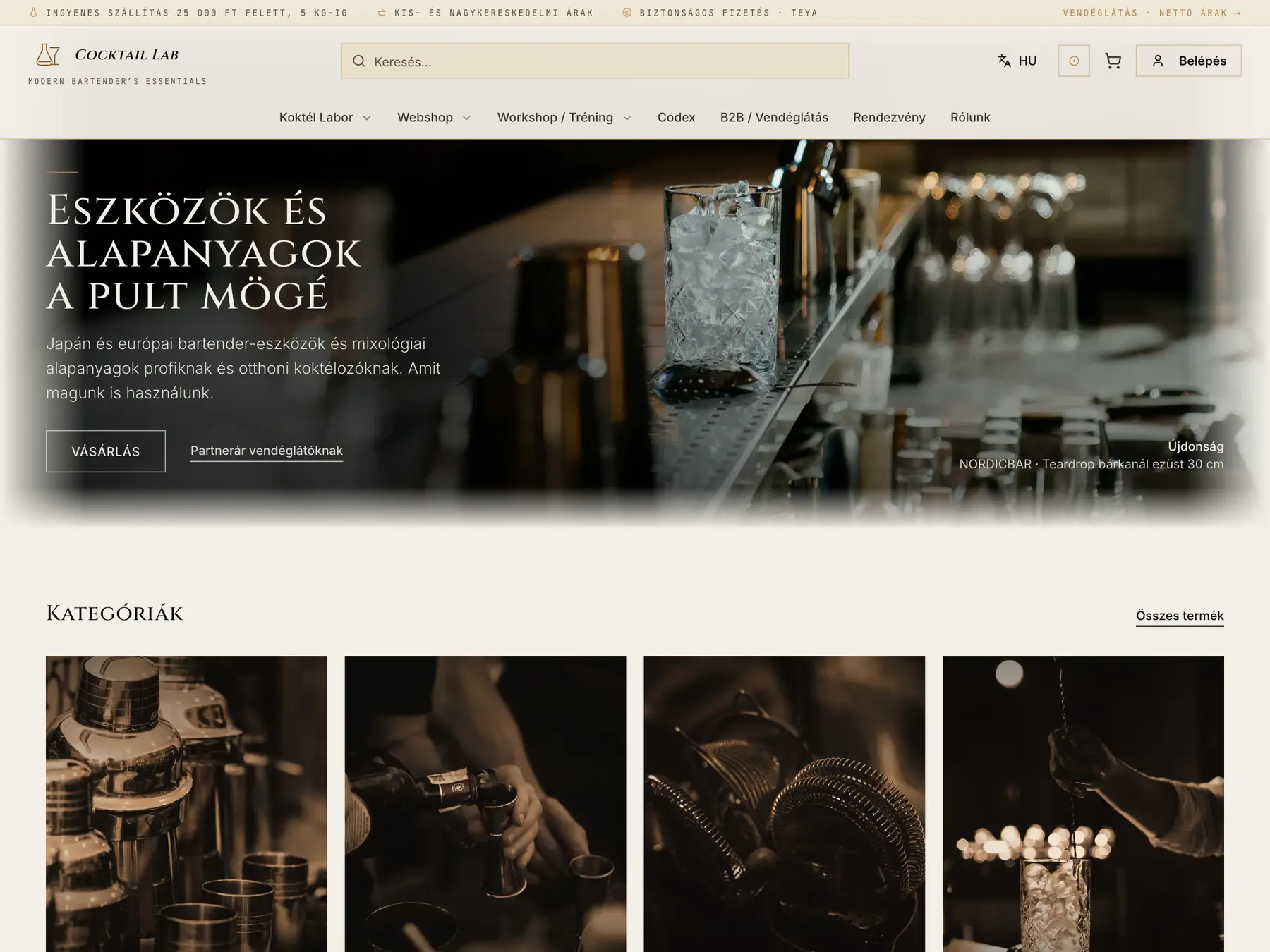Viewport: 1270px width, 952px height.
Task: Expand the Webshop menu chevron
Action: (466, 118)
